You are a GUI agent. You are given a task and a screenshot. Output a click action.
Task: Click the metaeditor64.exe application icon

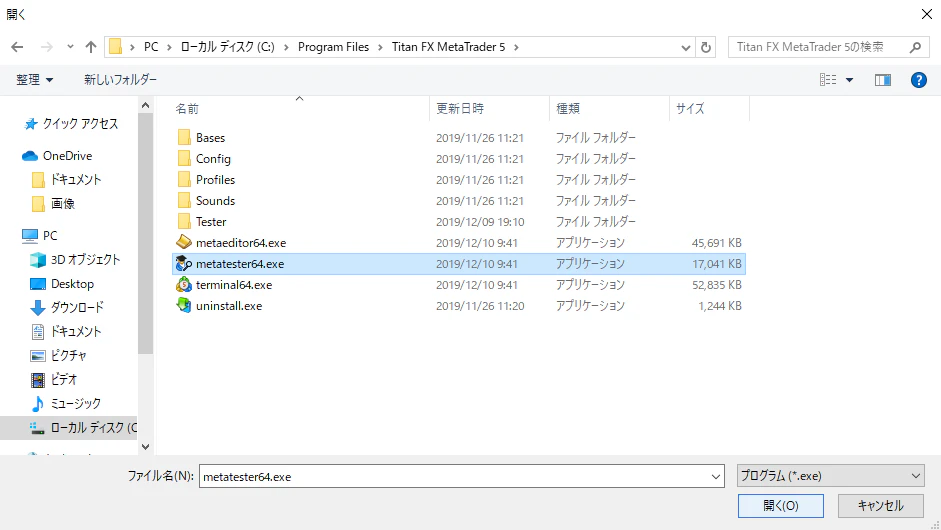pyautogui.click(x=184, y=242)
